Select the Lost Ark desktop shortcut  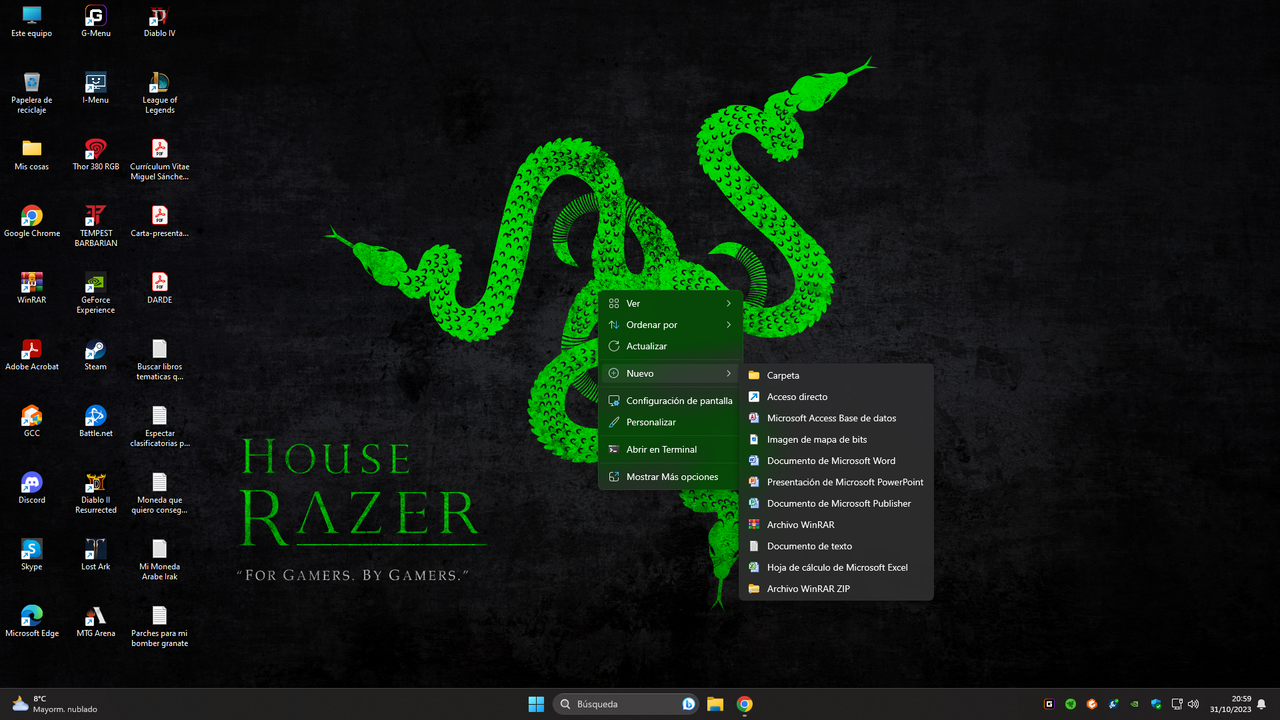coord(96,555)
